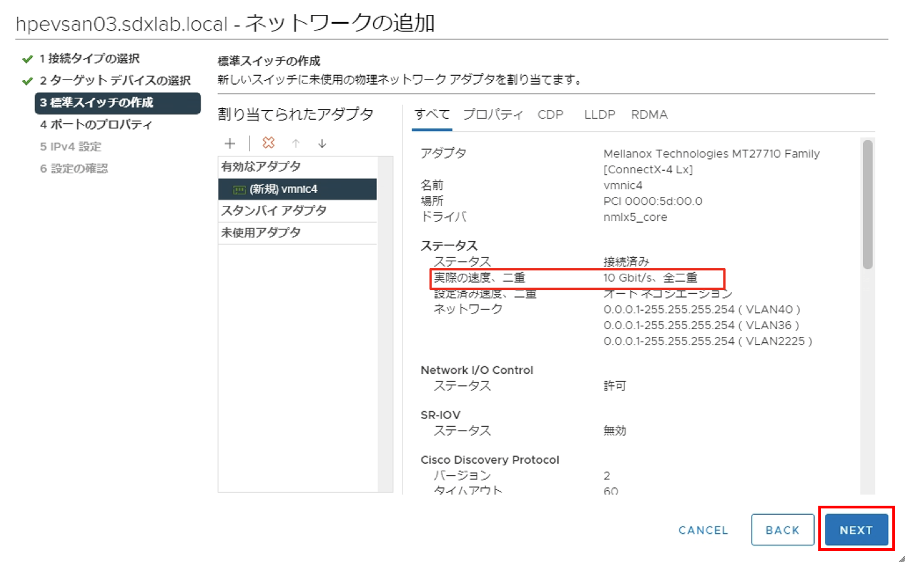This screenshot has width=906, height=562.
Task: Click the VLAN2225 network range entry
Action: tap(708, 341)
